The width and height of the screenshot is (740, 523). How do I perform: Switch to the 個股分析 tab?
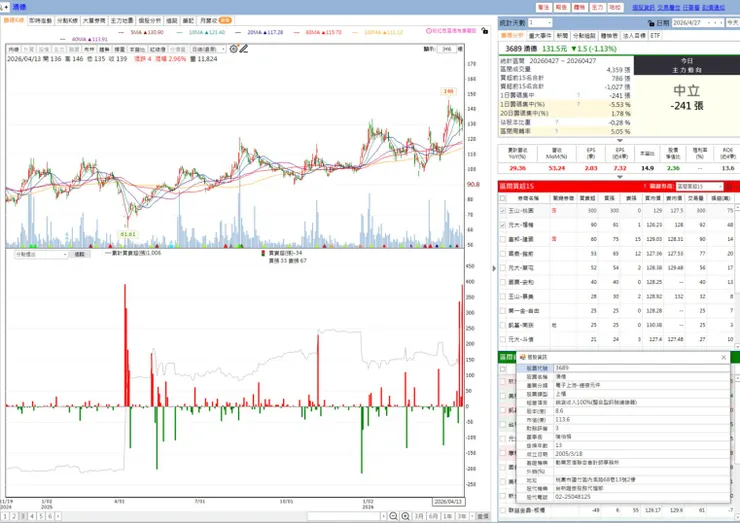150,21
